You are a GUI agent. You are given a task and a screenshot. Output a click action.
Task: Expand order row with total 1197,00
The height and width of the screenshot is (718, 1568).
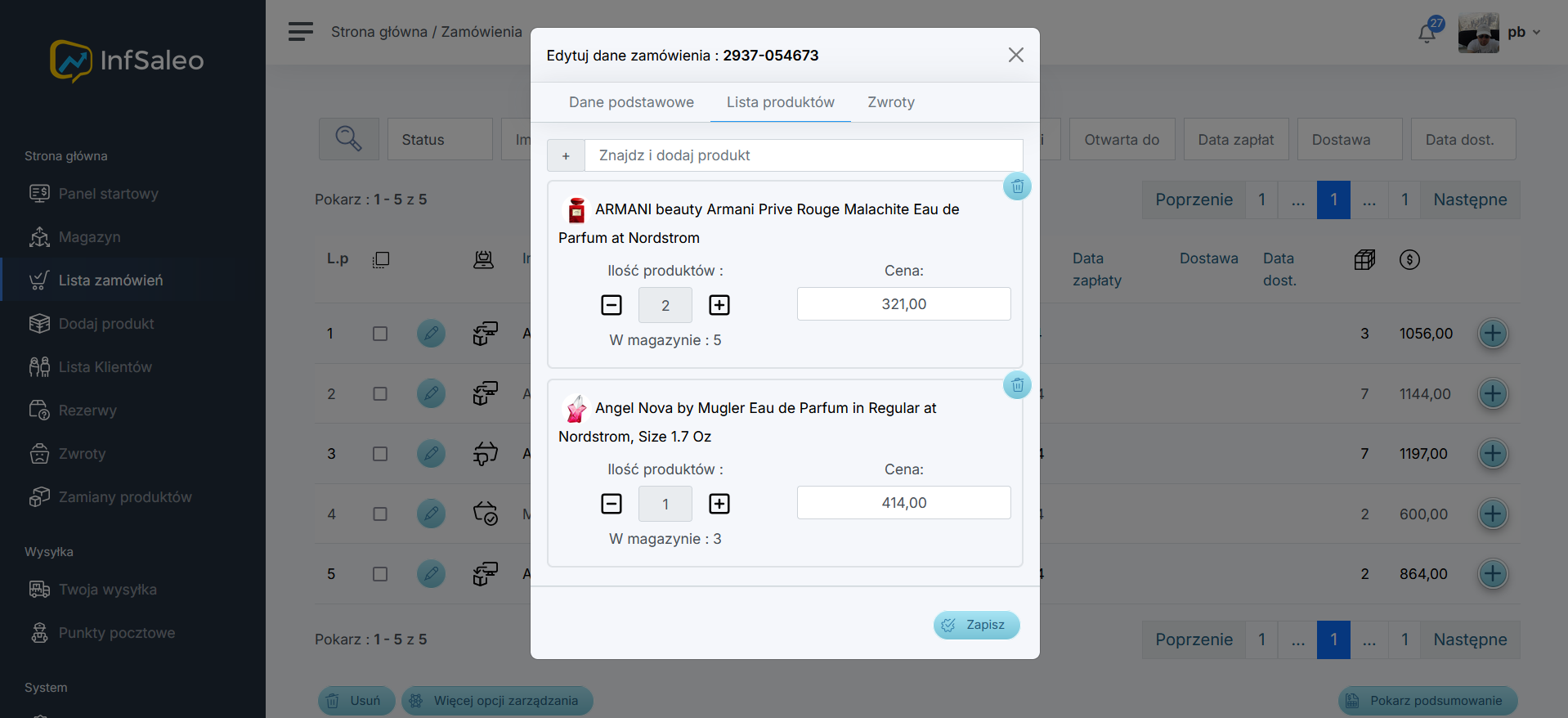click(x=1493, y=454)
